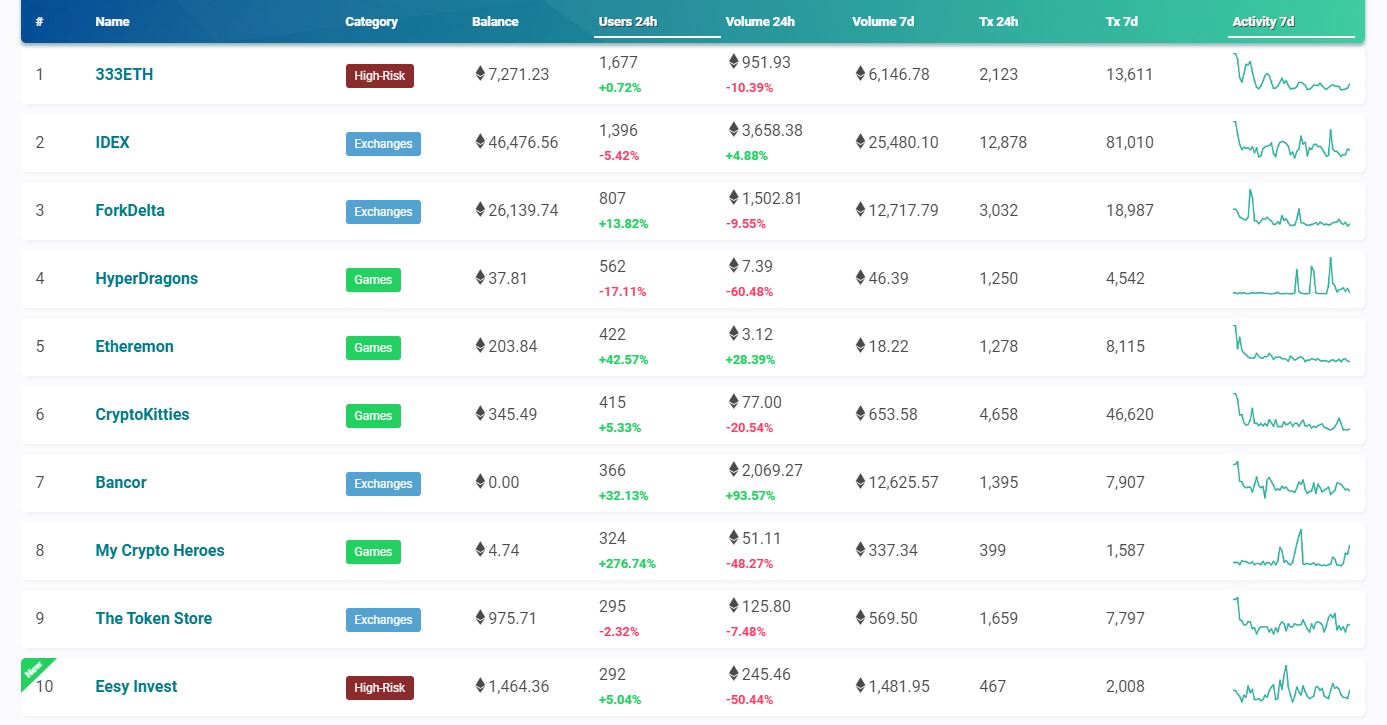Click the Ethereum icon beside balance 1,464.36

click(480, 686)
